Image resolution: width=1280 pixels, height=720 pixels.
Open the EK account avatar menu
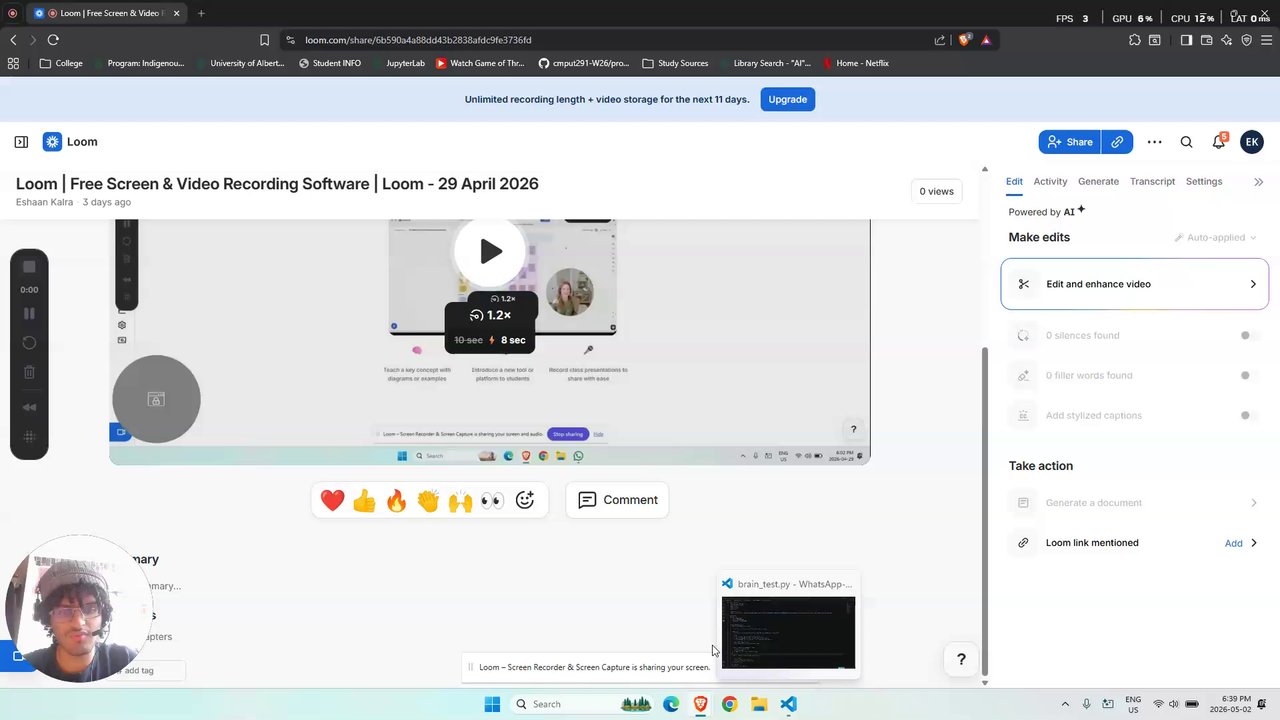click(1251, 142)
